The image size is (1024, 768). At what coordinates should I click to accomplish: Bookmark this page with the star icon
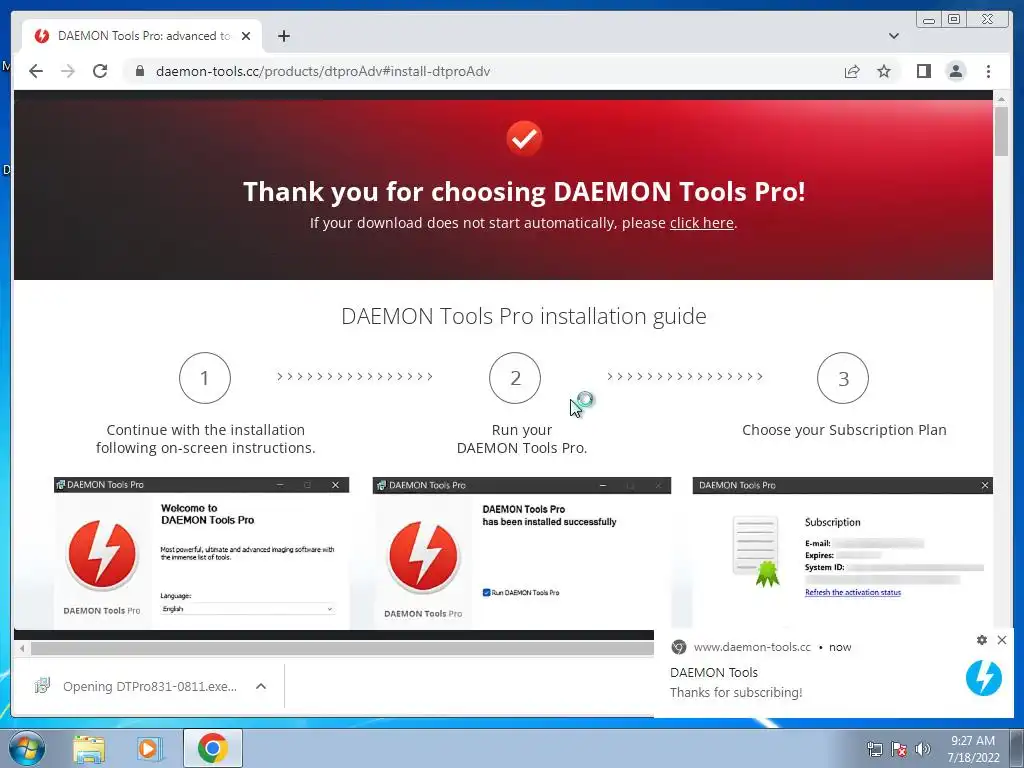pos(884,71)
